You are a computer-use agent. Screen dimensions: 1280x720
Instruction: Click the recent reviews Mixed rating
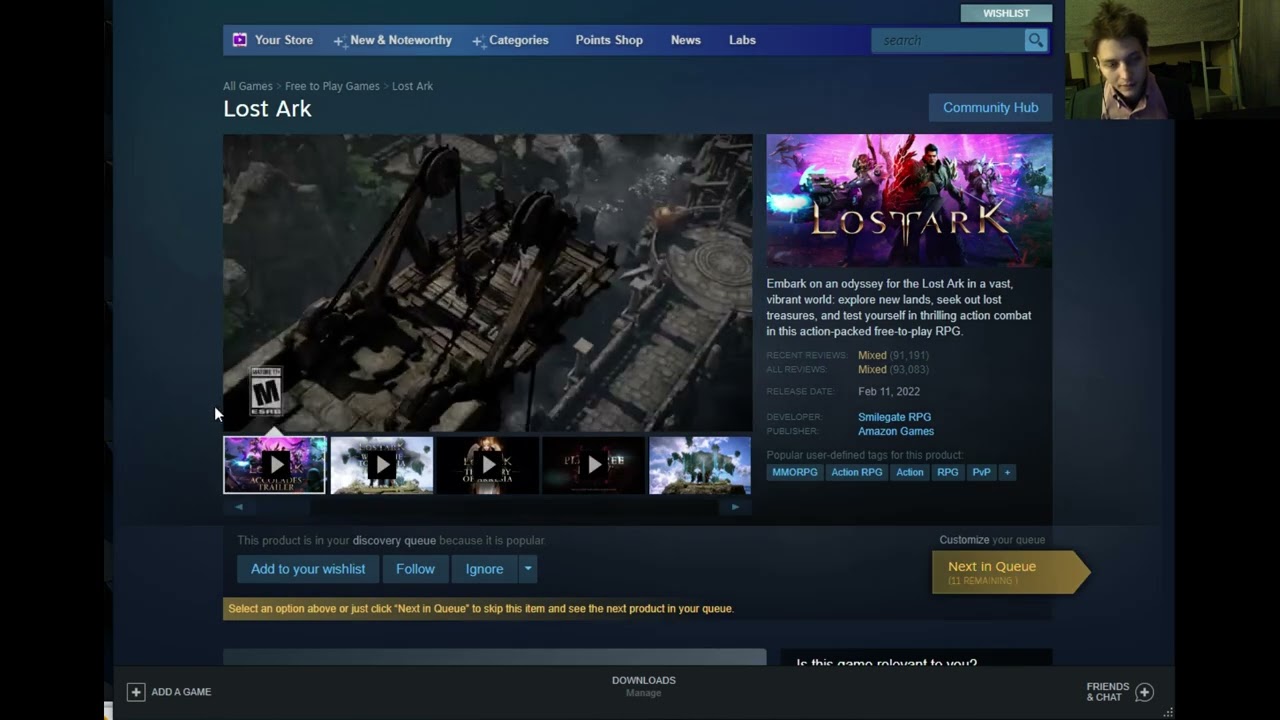(x=872, y=355)
